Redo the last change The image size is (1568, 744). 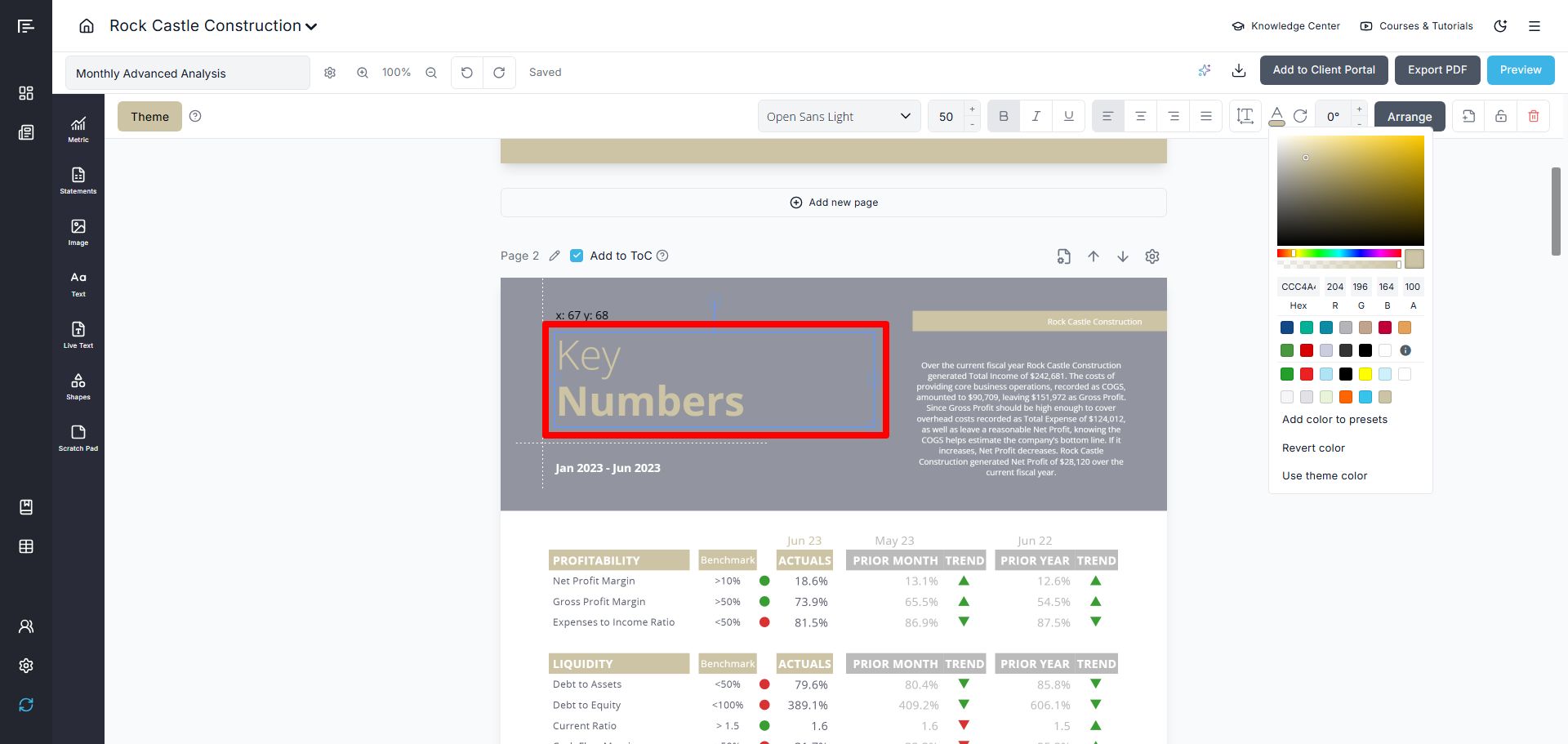pyautogui.click(x=499, y=73)
